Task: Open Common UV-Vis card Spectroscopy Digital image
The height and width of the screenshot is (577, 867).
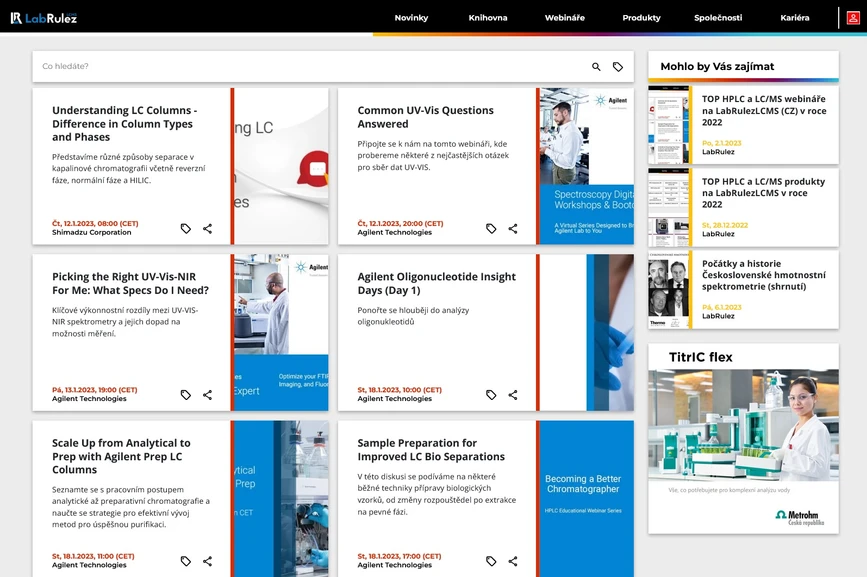Action: click(587, 166)
